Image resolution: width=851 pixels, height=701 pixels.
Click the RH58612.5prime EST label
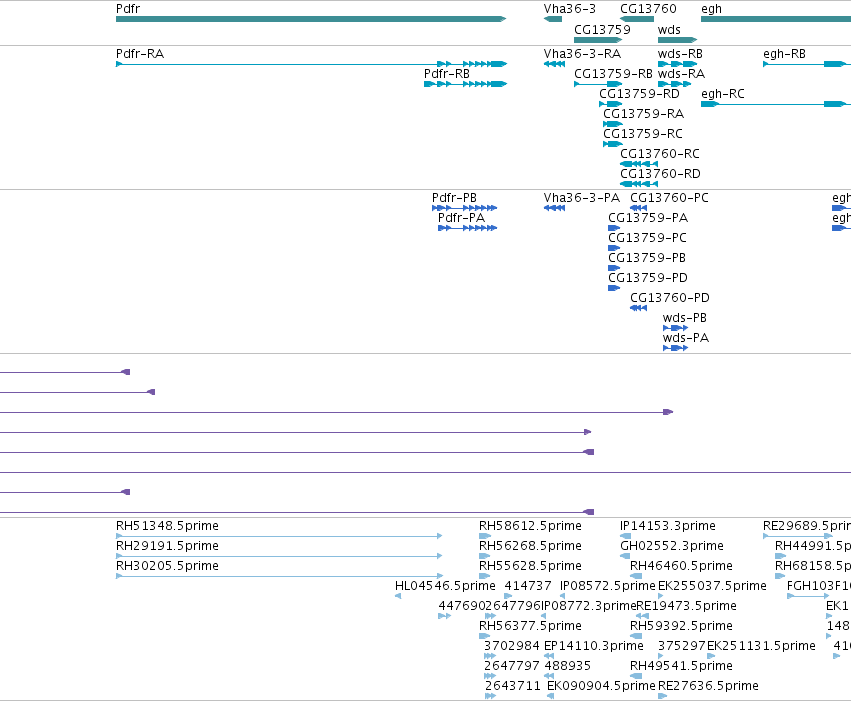530,526
